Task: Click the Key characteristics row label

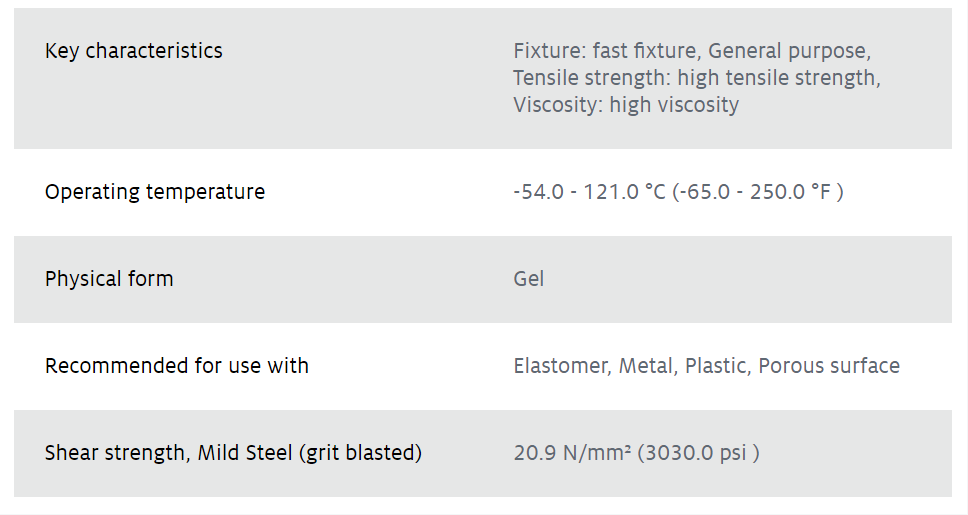Action: coord(134,51)
